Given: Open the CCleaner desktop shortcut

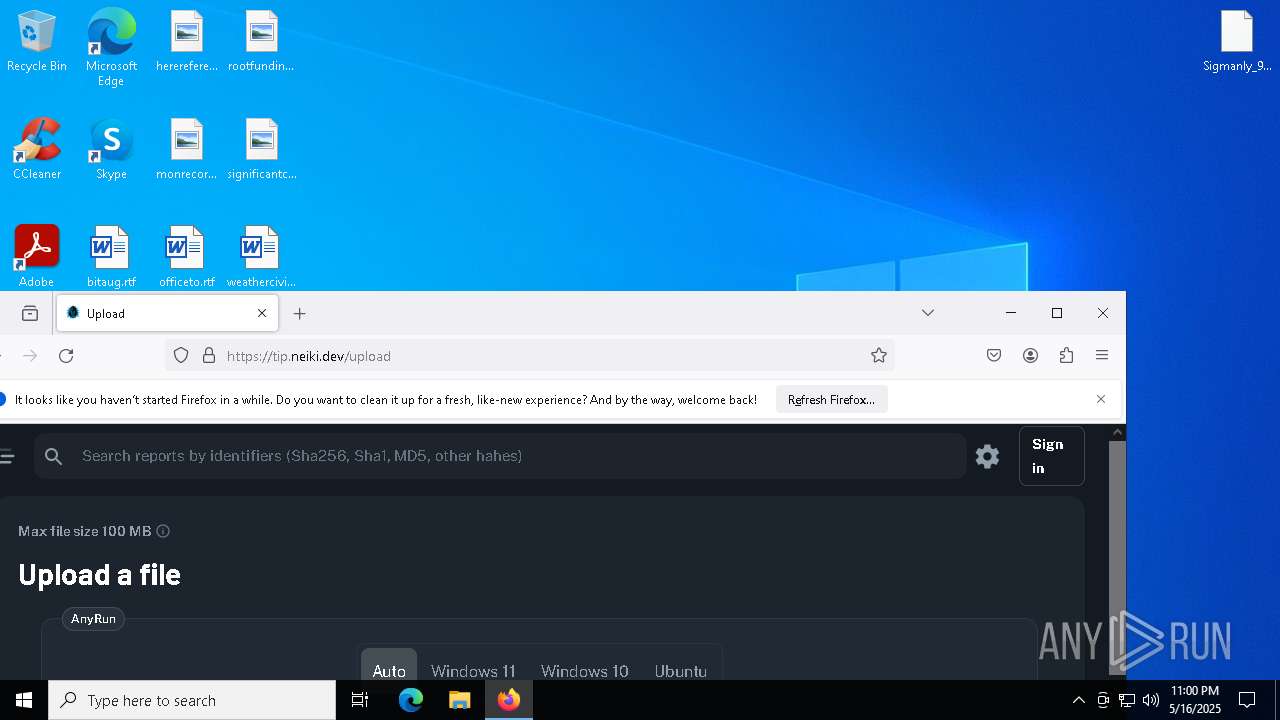Looking at the screenshot, I should pyautogui.click(x=37, y=150).
